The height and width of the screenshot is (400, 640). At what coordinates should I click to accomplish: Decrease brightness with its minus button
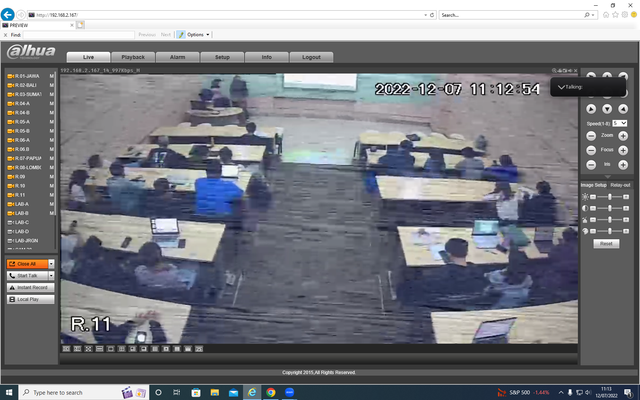(x=593, y=197)
